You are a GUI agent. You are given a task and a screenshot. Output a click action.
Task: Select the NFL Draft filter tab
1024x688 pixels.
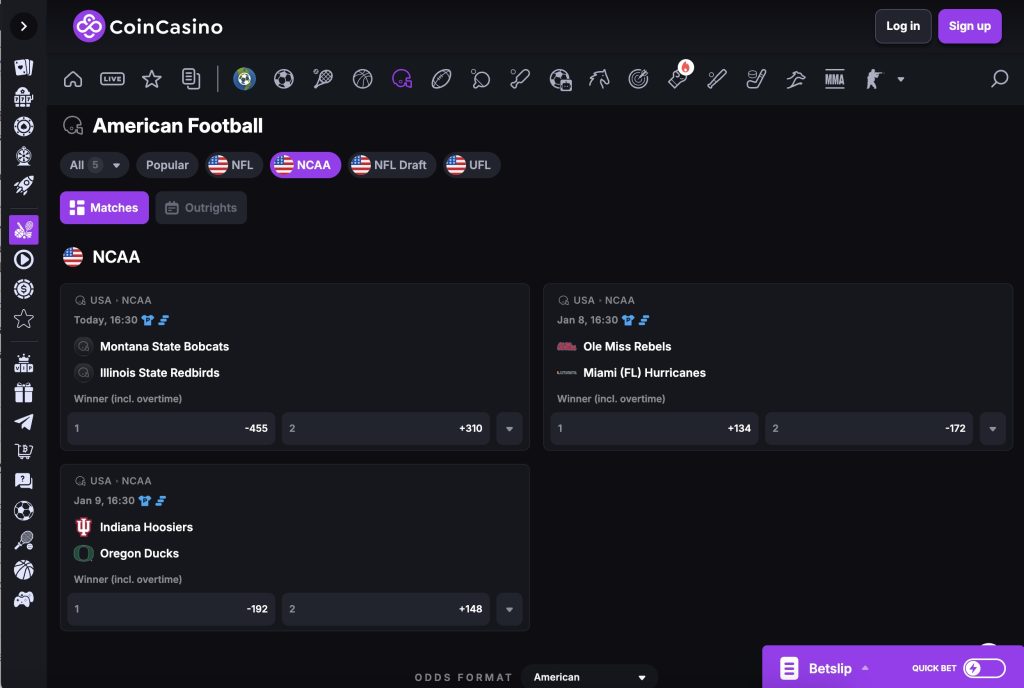[391, 165]
